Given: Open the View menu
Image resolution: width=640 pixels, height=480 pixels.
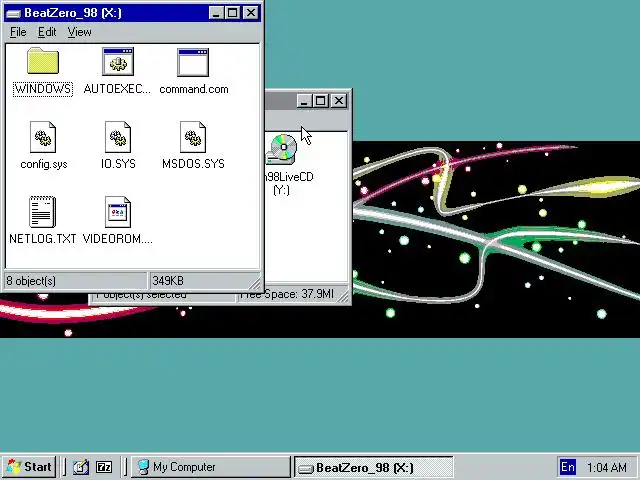Looking at the screenshot, I should coord(79,32).
